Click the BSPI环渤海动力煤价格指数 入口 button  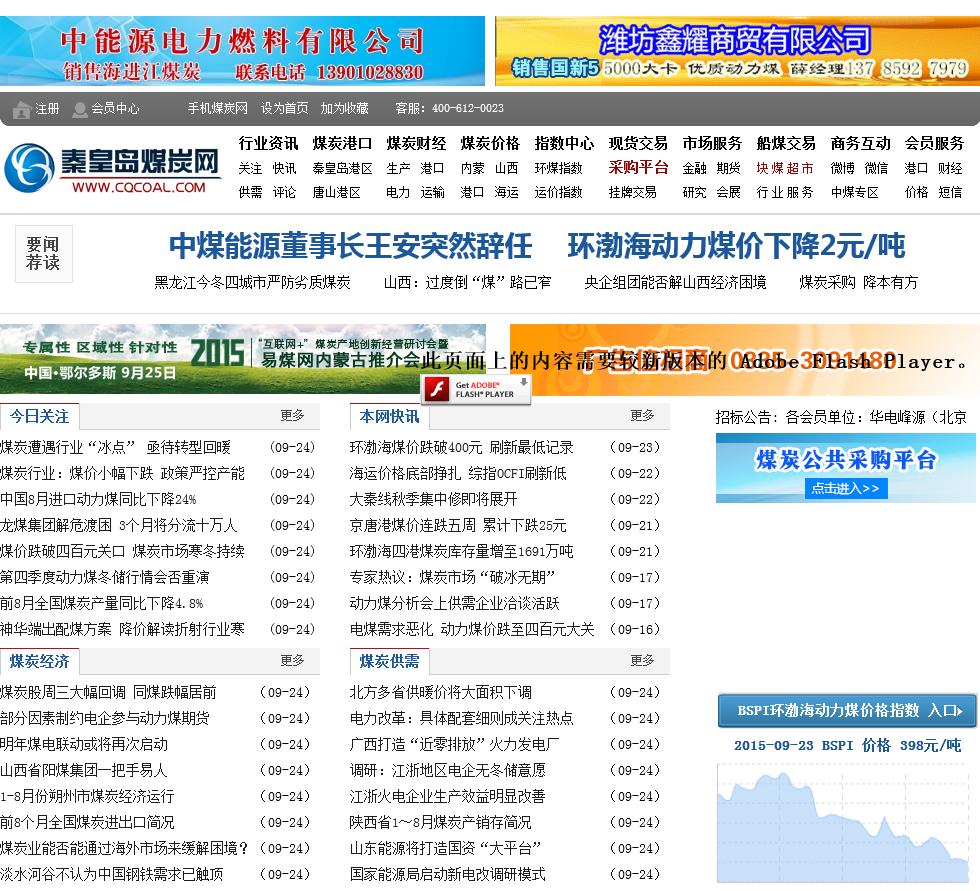pyautogui.click(x=847, y=711)
